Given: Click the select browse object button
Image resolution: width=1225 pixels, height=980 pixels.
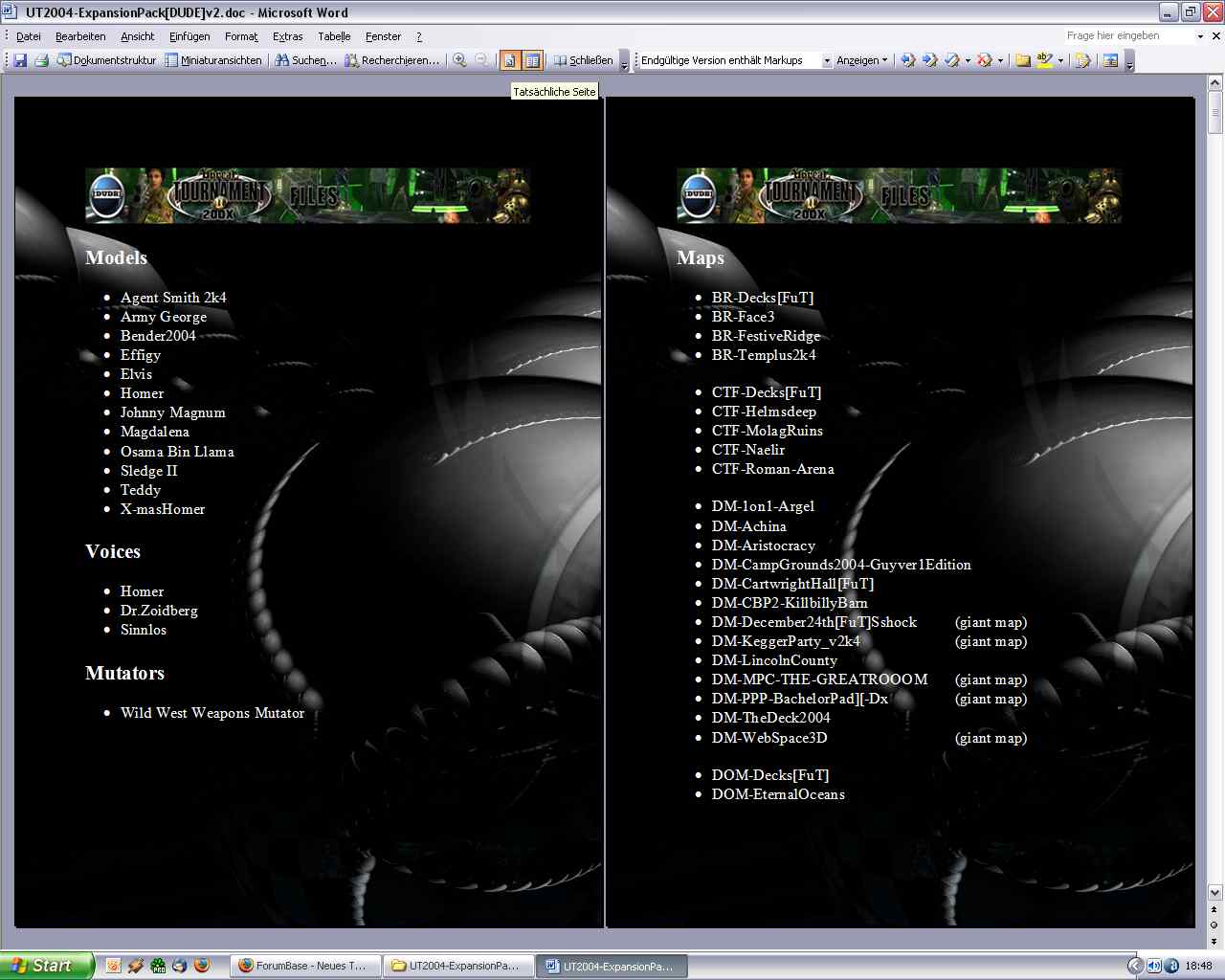Looking at the screenshot, I should (x=1214, y=924).
